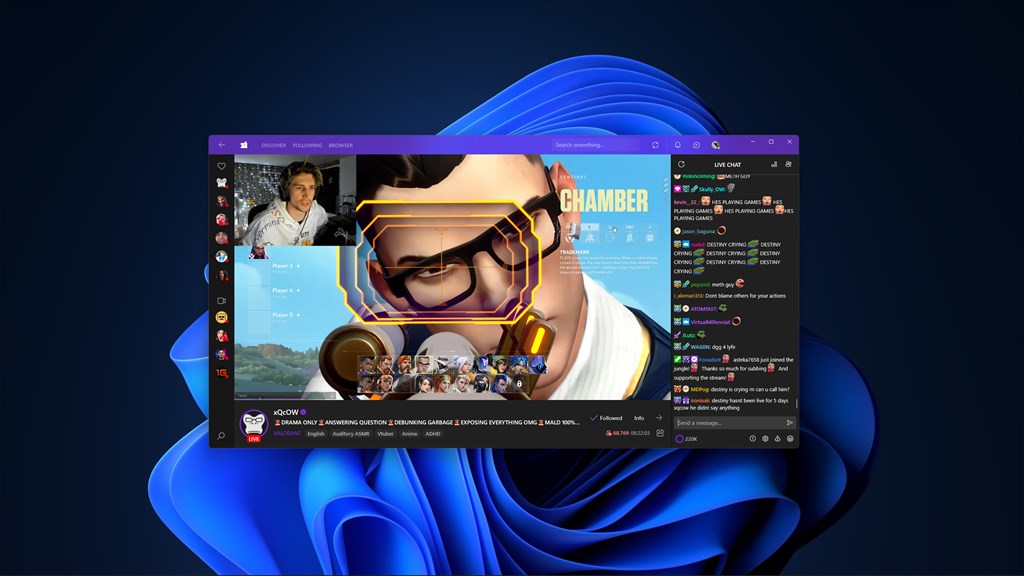This screenshot has height=576, width=1024.
Task: Open notifications bell
Action: pyautogui.click(x=677, y=145)
